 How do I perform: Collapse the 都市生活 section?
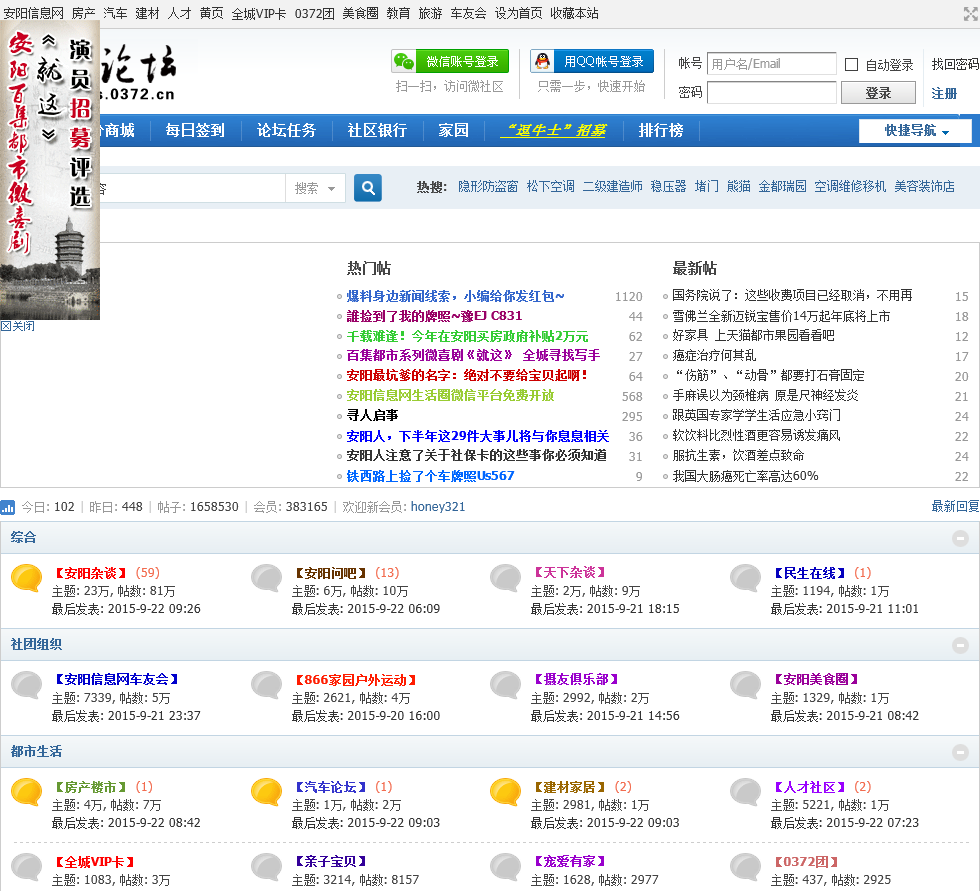(961, 752)
